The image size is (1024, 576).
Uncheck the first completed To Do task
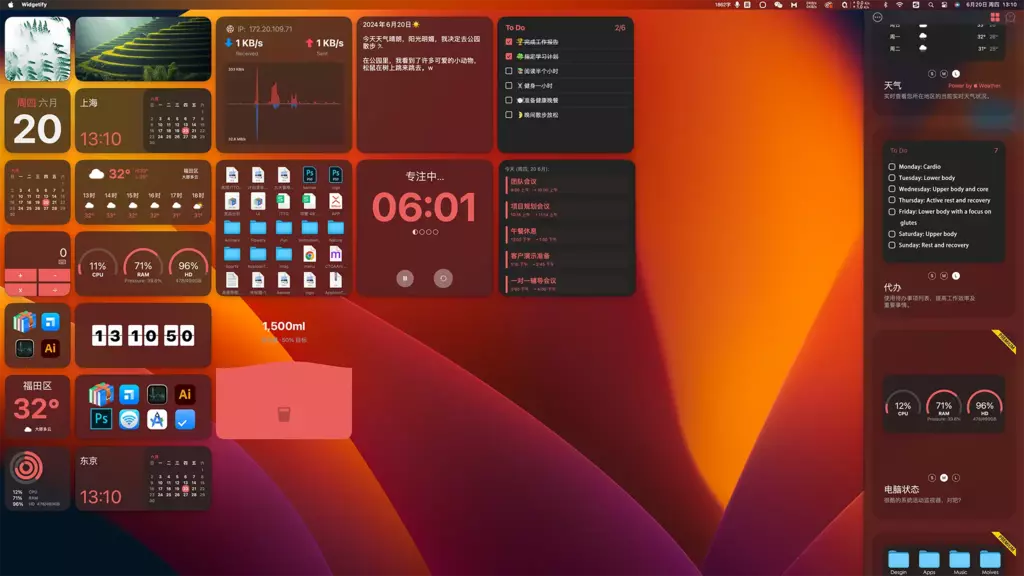tap(509, 42)
